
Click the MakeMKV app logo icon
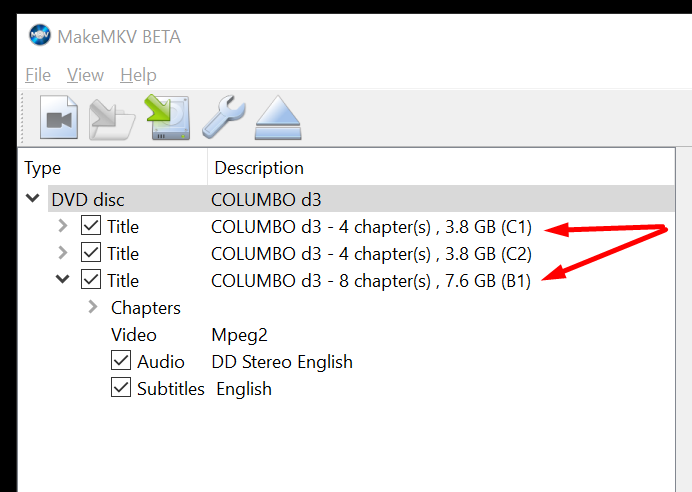coord(40,35)
